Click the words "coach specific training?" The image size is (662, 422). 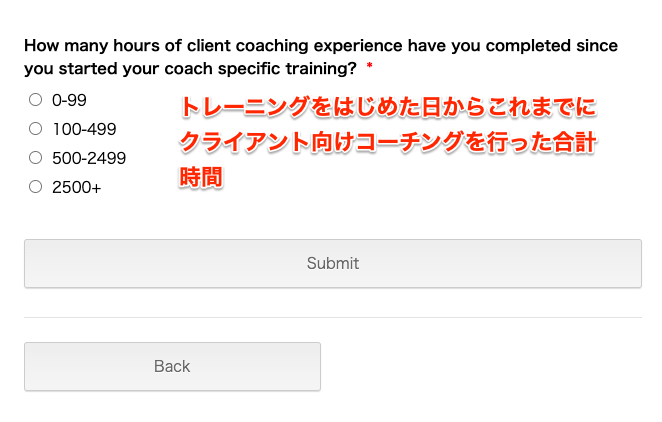(271, 68)
